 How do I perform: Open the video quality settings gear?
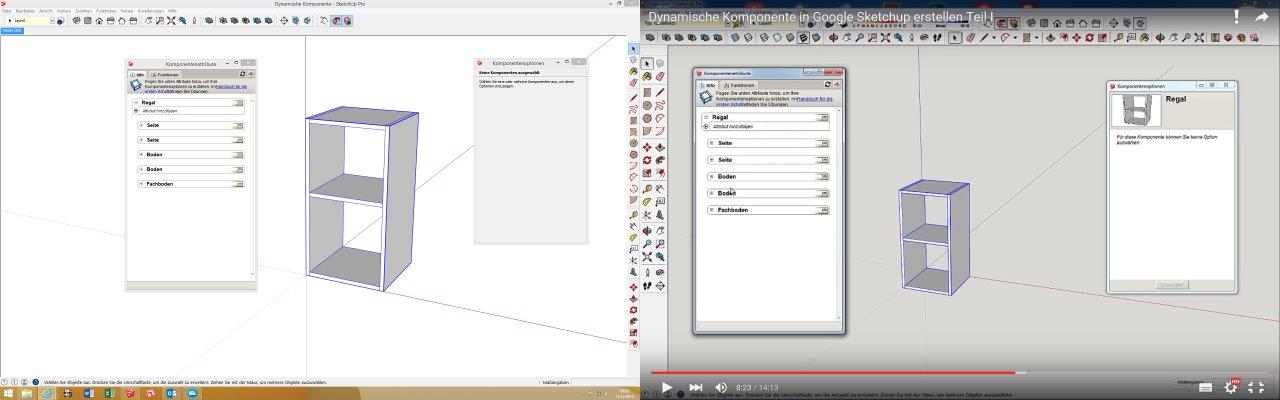[x=1231, y=387]
